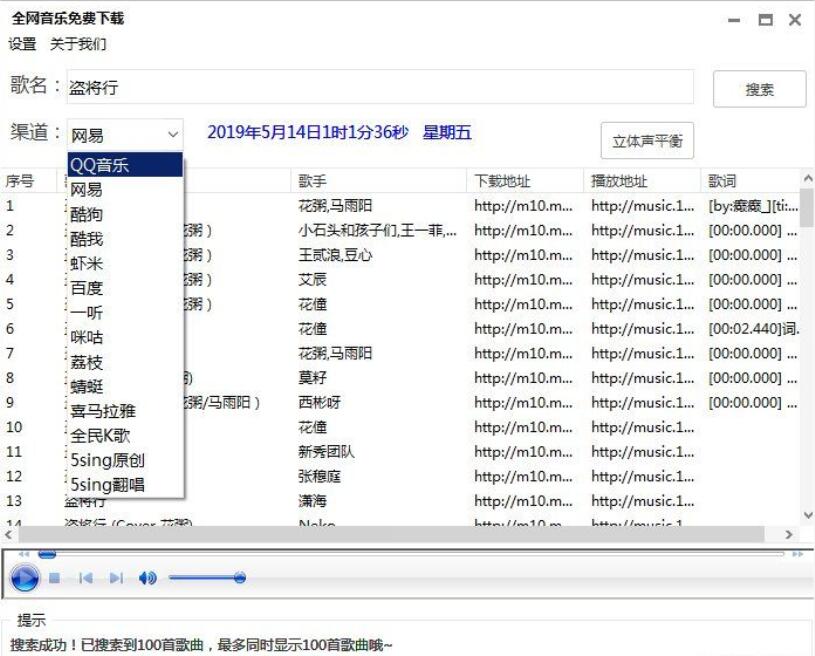
Task: Select singer 新秀团队 in row 11
Action: coord(326,452)
